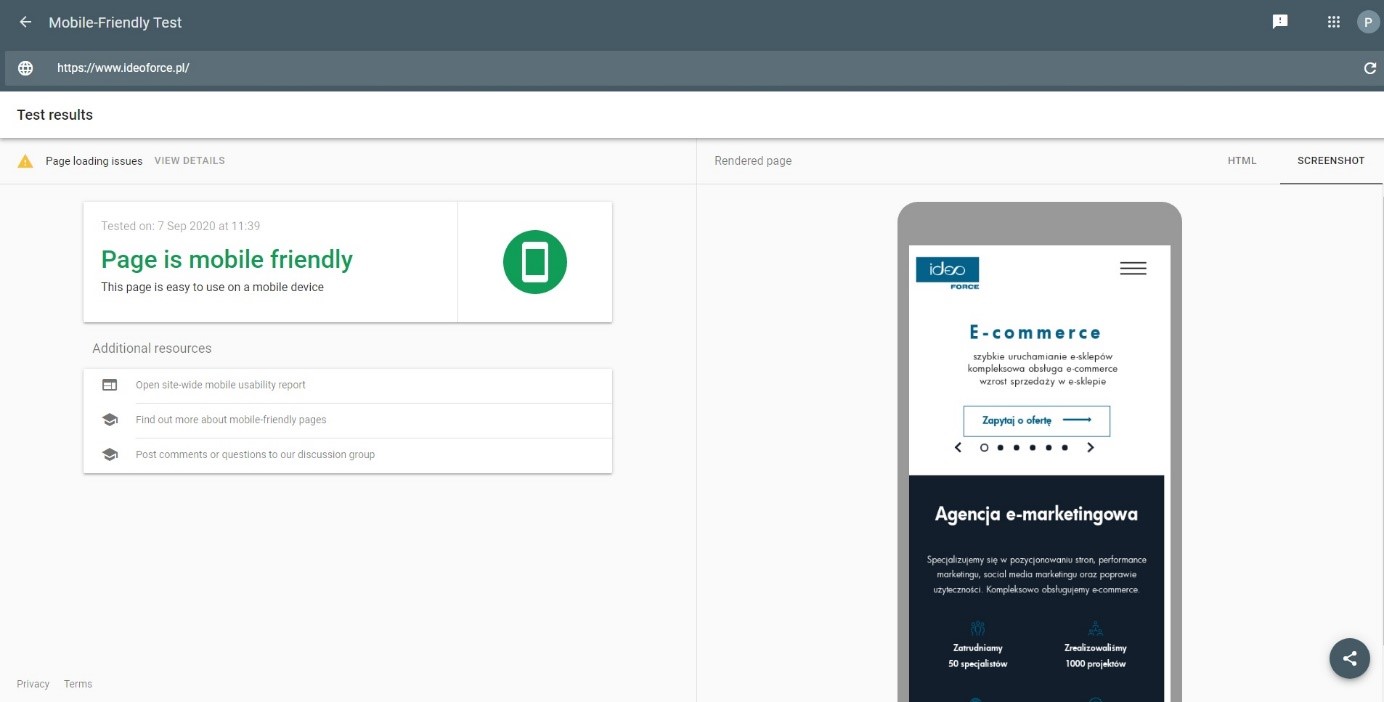Click the green mobile-friendly phone icon

[534, 262]
